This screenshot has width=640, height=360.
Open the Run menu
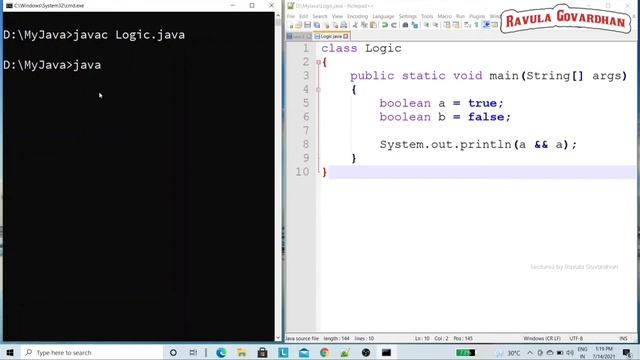(460, 16)
